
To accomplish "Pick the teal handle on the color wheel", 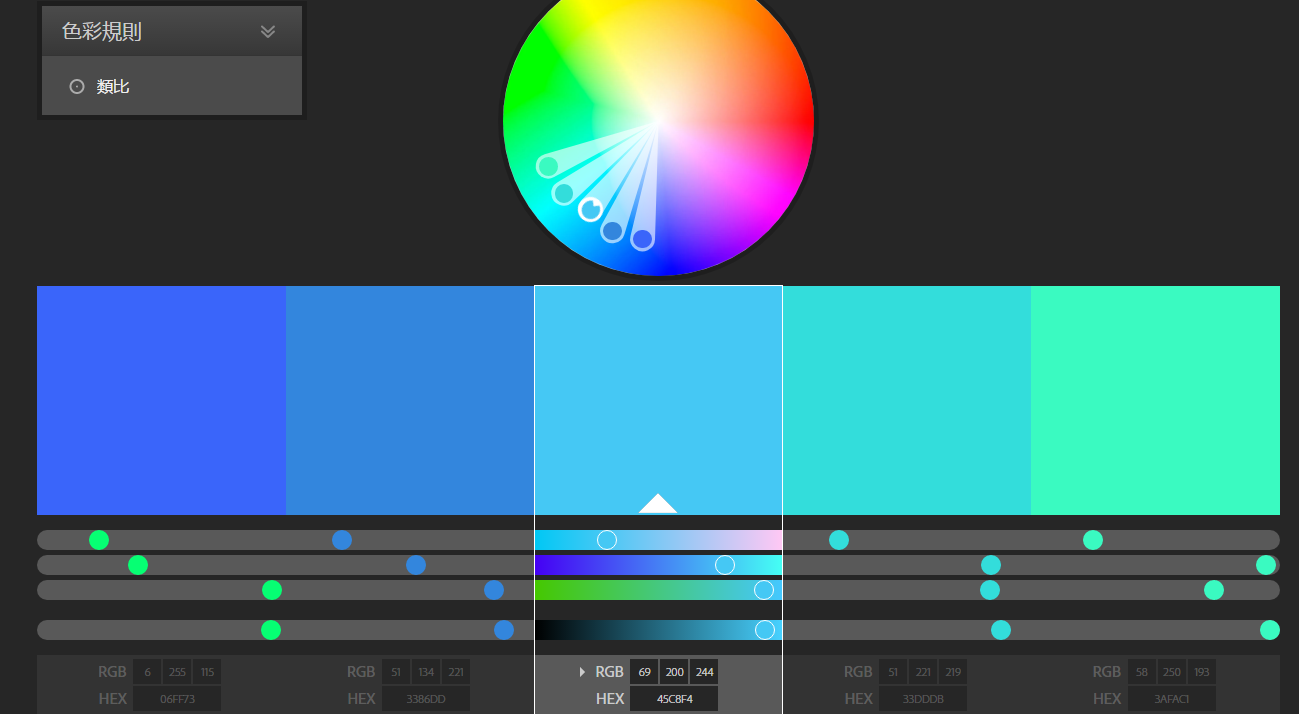I will (x=564, y=193).
